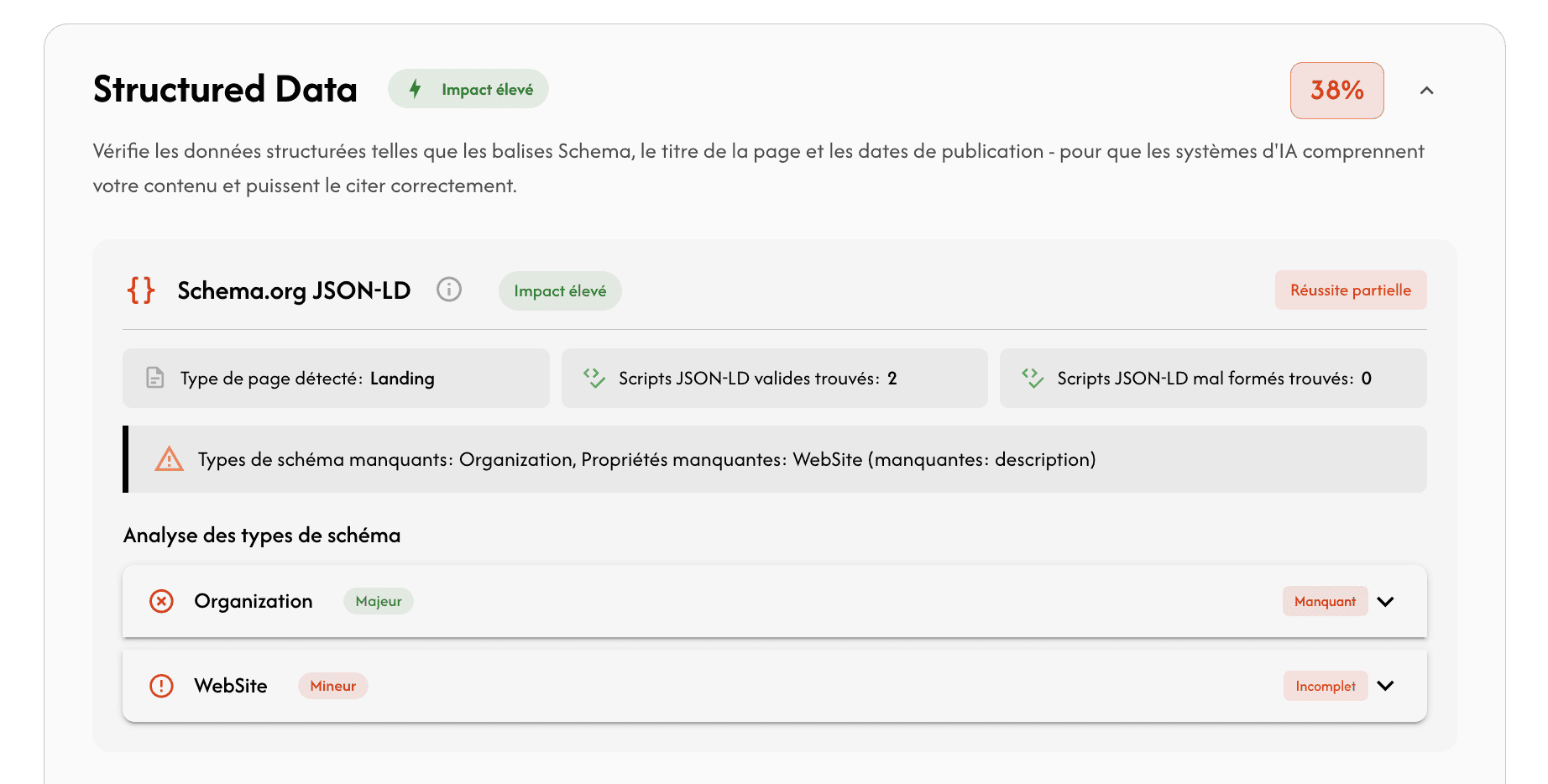Click the exclamation icon beside WebSite
The width and height of the screenshot is (1548, 784).
tap(161, 686)
